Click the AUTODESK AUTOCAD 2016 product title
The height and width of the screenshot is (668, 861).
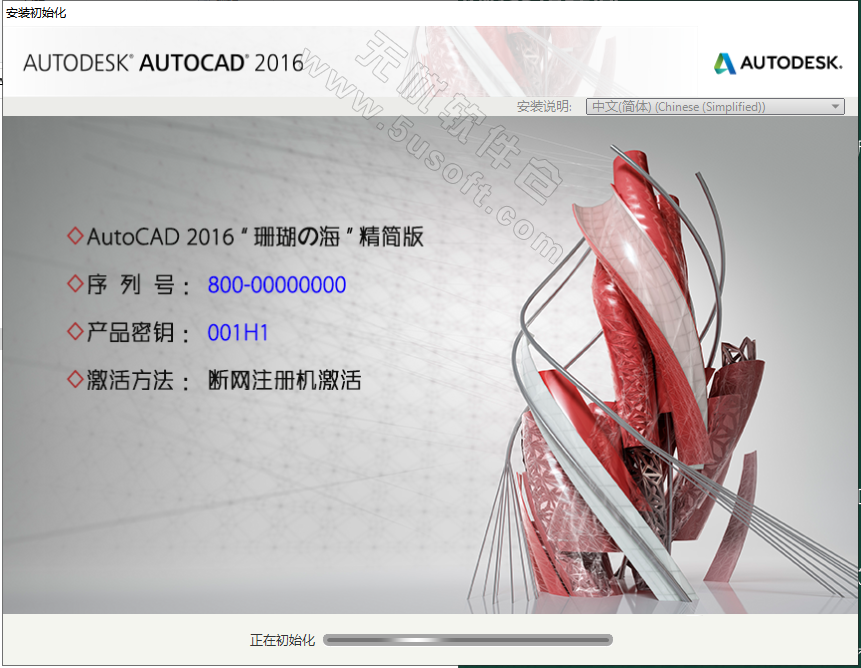tap(163, 63)
